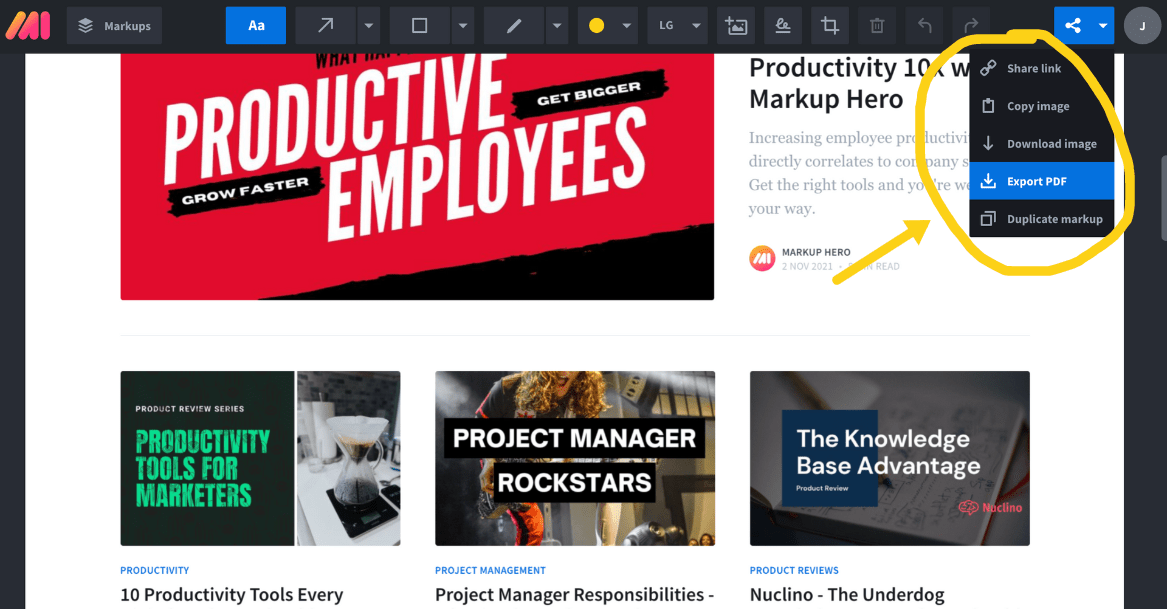1167x609 pixels.
Task: Open the Signature tool
Action: click(x=783, y=25)
